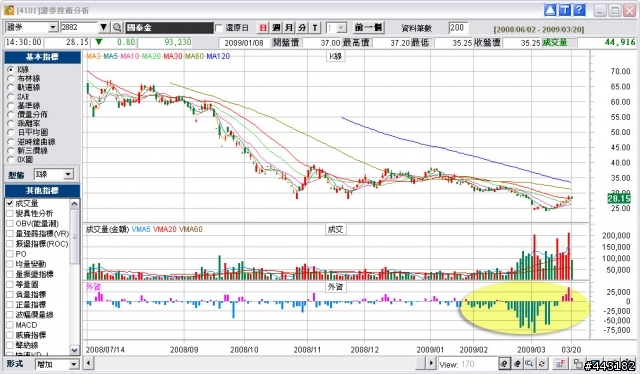
Task: Click the MA120 legend label
Action: [218, 56]
